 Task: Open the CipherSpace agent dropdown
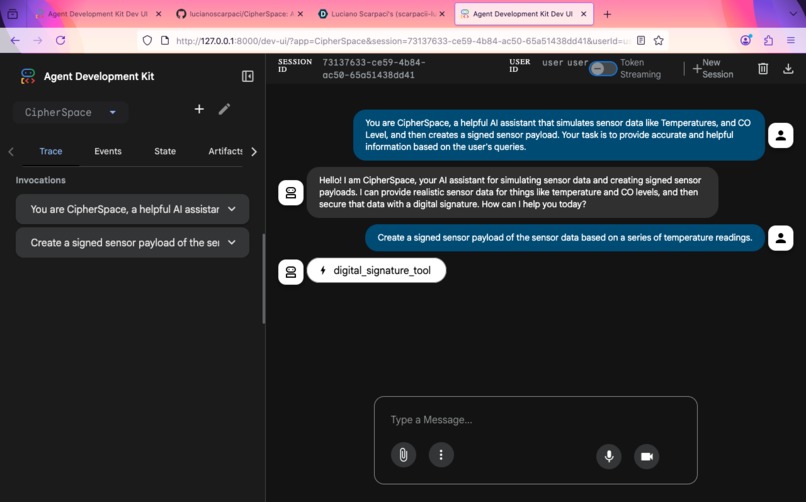pyautogui.click(x=71, y=112)
